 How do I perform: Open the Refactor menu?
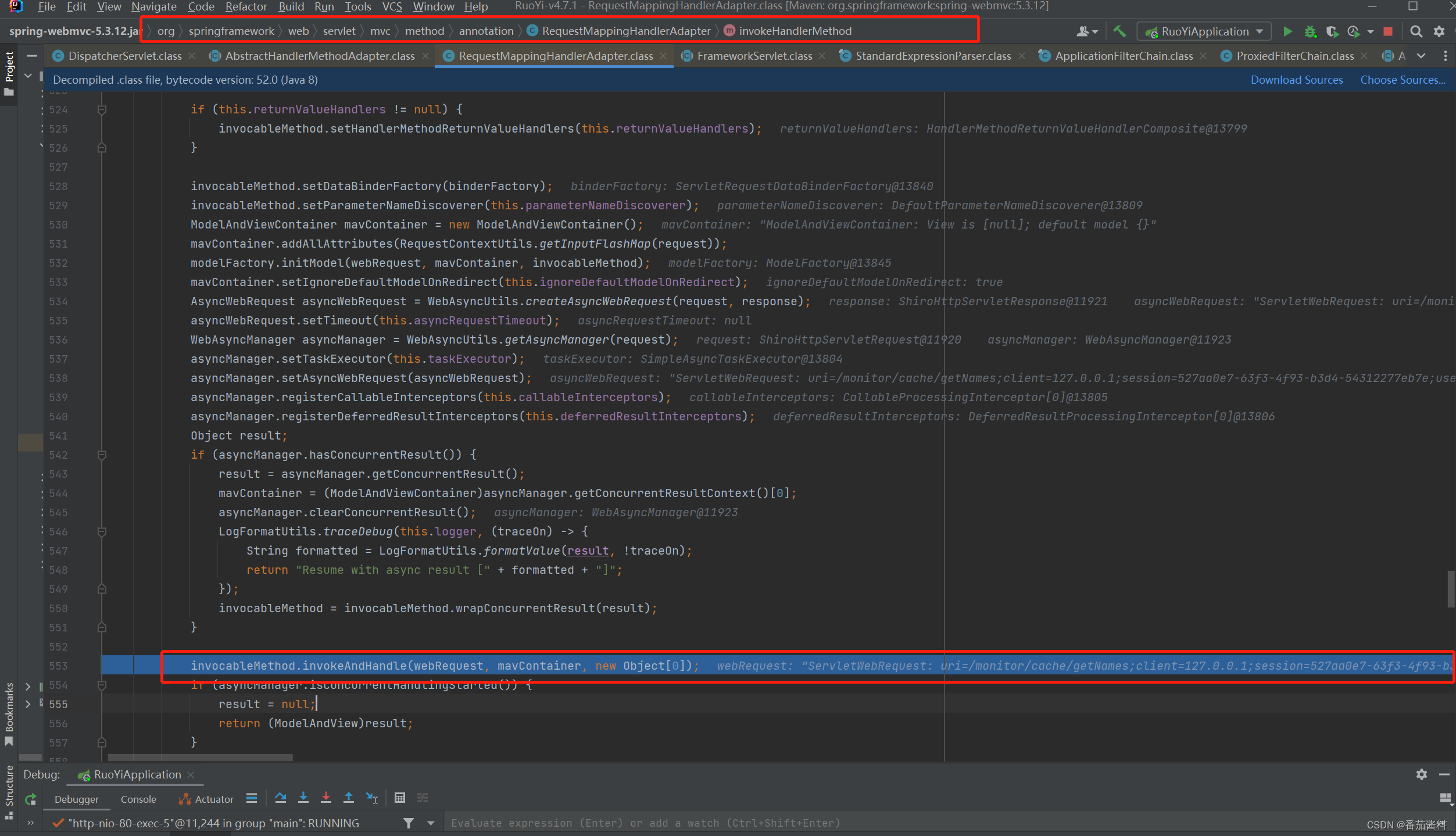coord(246,6)
